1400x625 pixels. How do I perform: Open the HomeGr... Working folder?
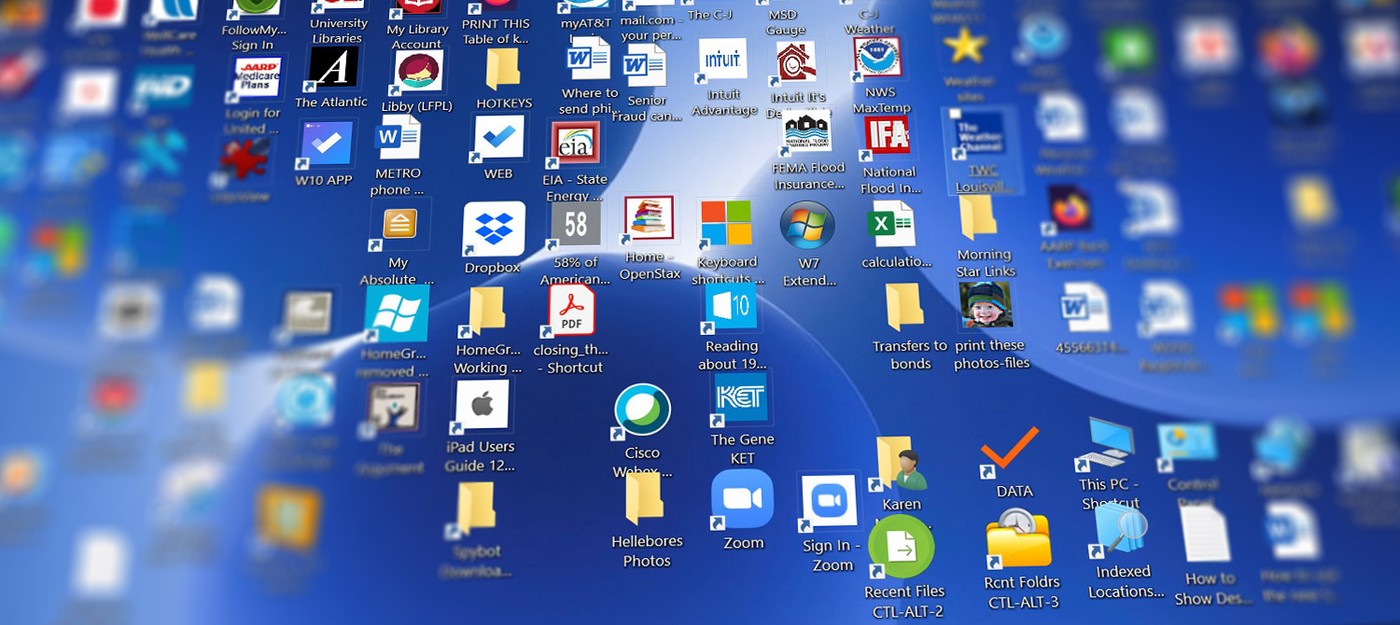[x=487, y=312]
